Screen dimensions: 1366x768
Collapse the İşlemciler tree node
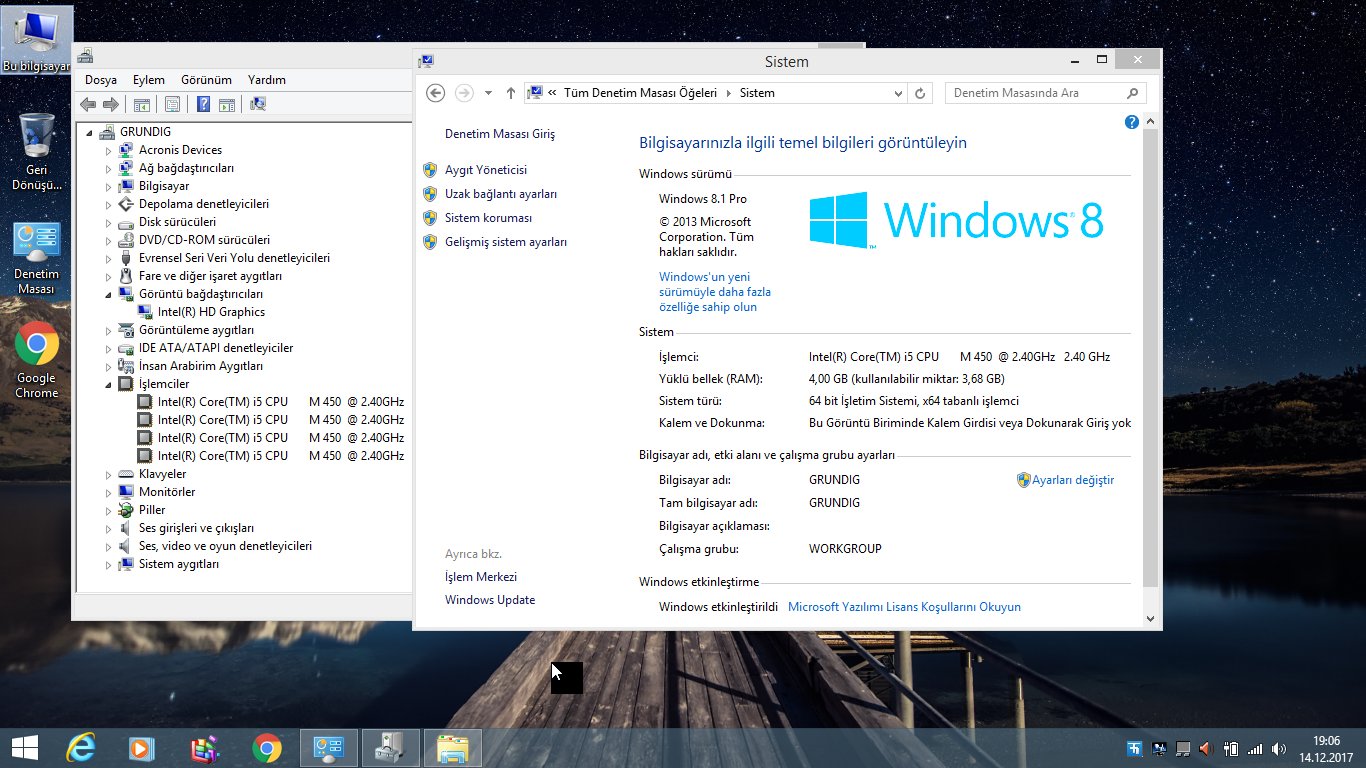(109, 384)
